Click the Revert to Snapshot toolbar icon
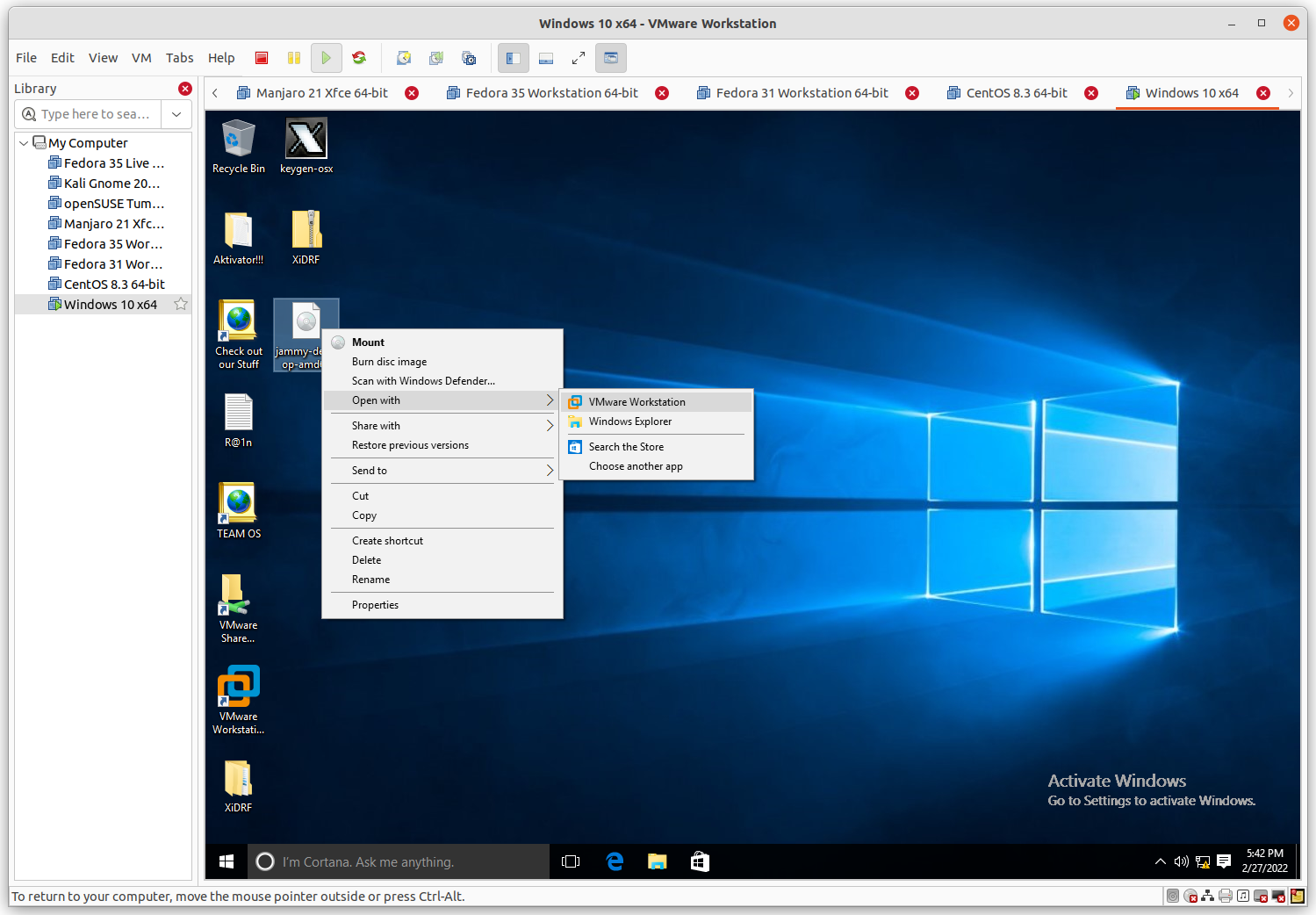The image size is (1316, 915). pyautogui.click(x=436, y=58)
